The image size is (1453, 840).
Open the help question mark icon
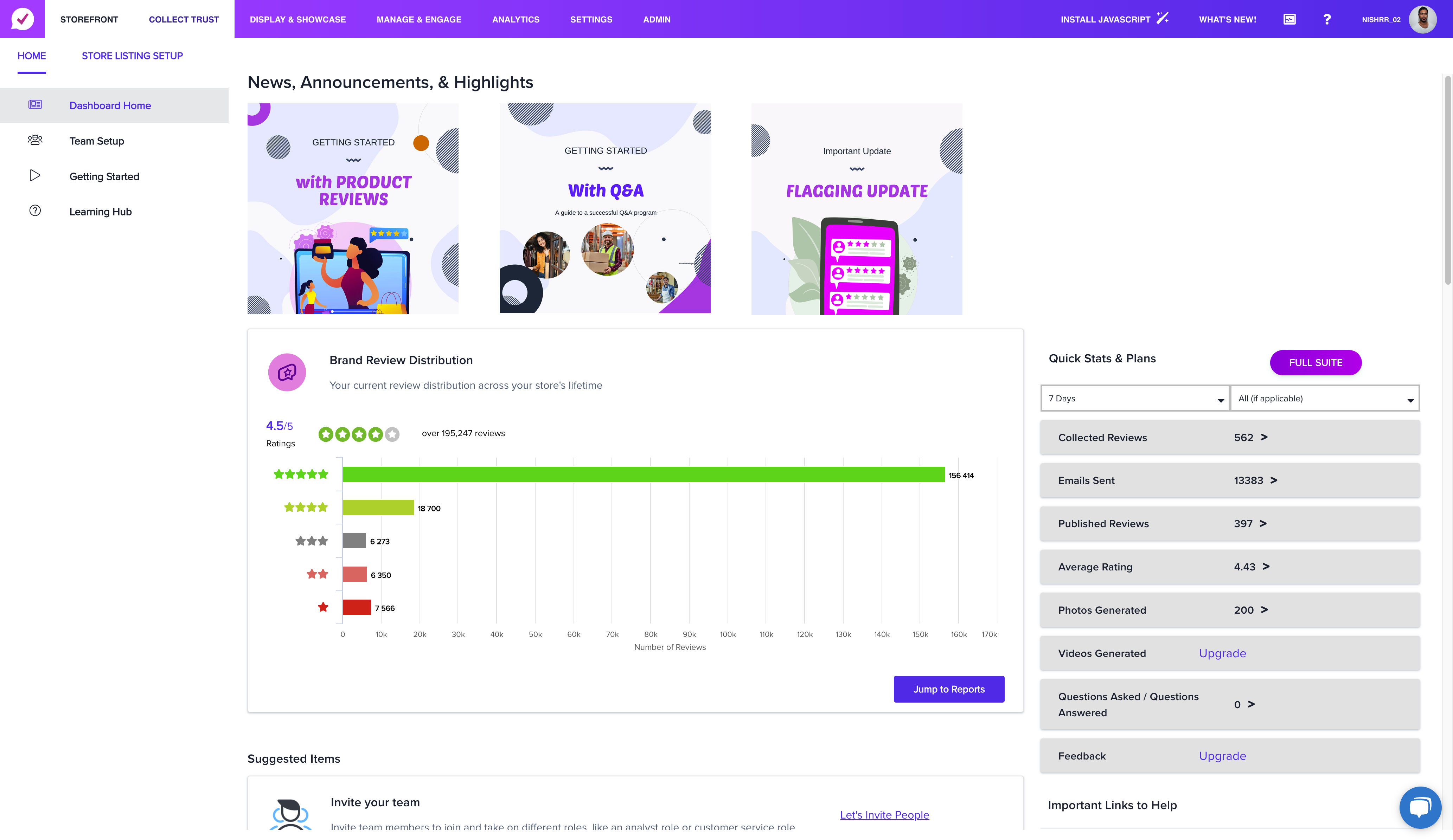(1327, 19)
